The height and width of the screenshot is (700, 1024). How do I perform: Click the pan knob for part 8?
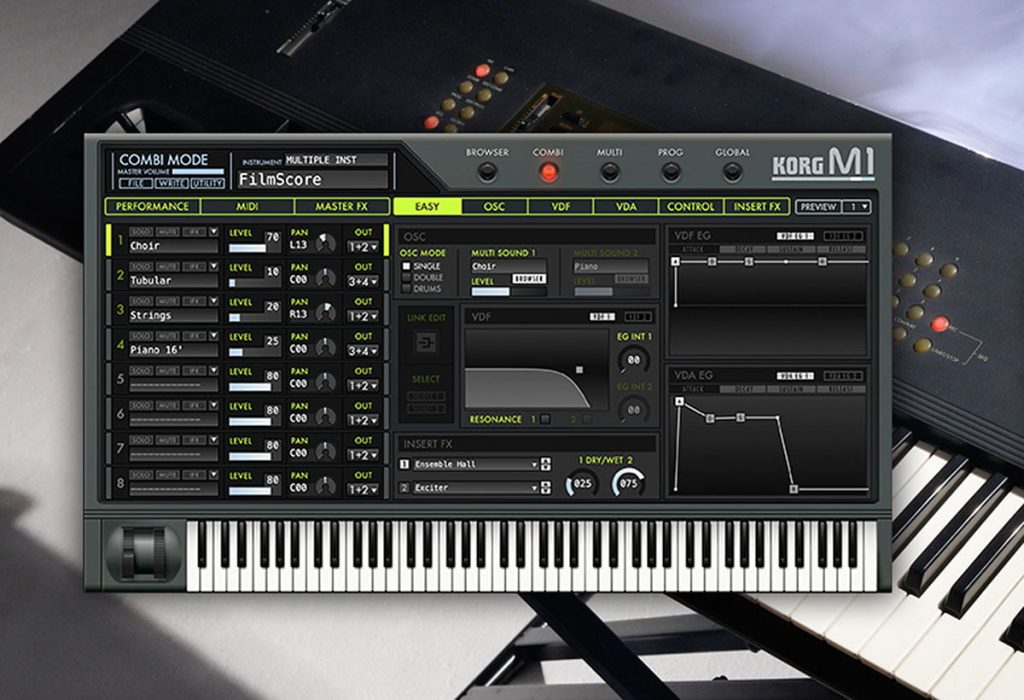click(x=325, y=485)
